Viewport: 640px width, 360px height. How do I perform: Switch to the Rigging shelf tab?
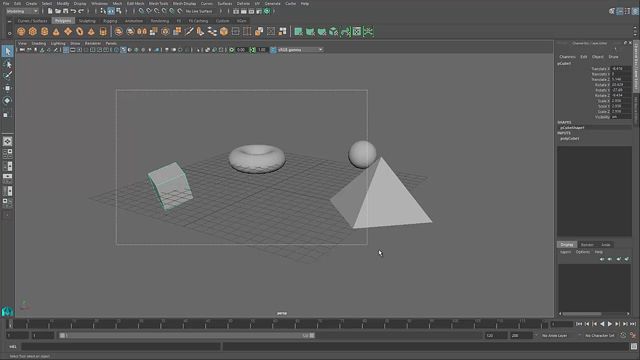point(110,21)
